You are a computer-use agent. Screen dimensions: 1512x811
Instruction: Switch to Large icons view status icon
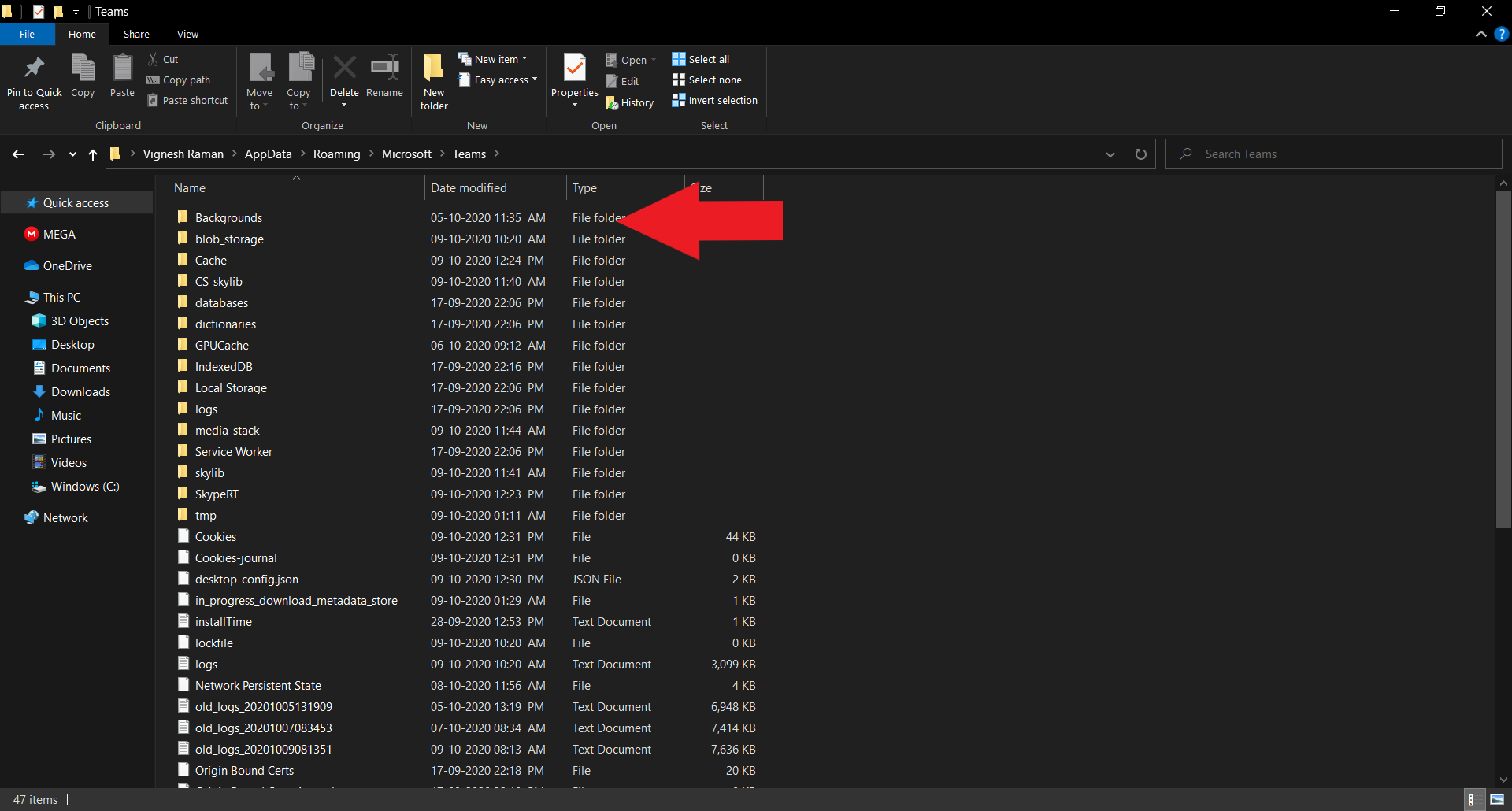[x=1496, y=800]
